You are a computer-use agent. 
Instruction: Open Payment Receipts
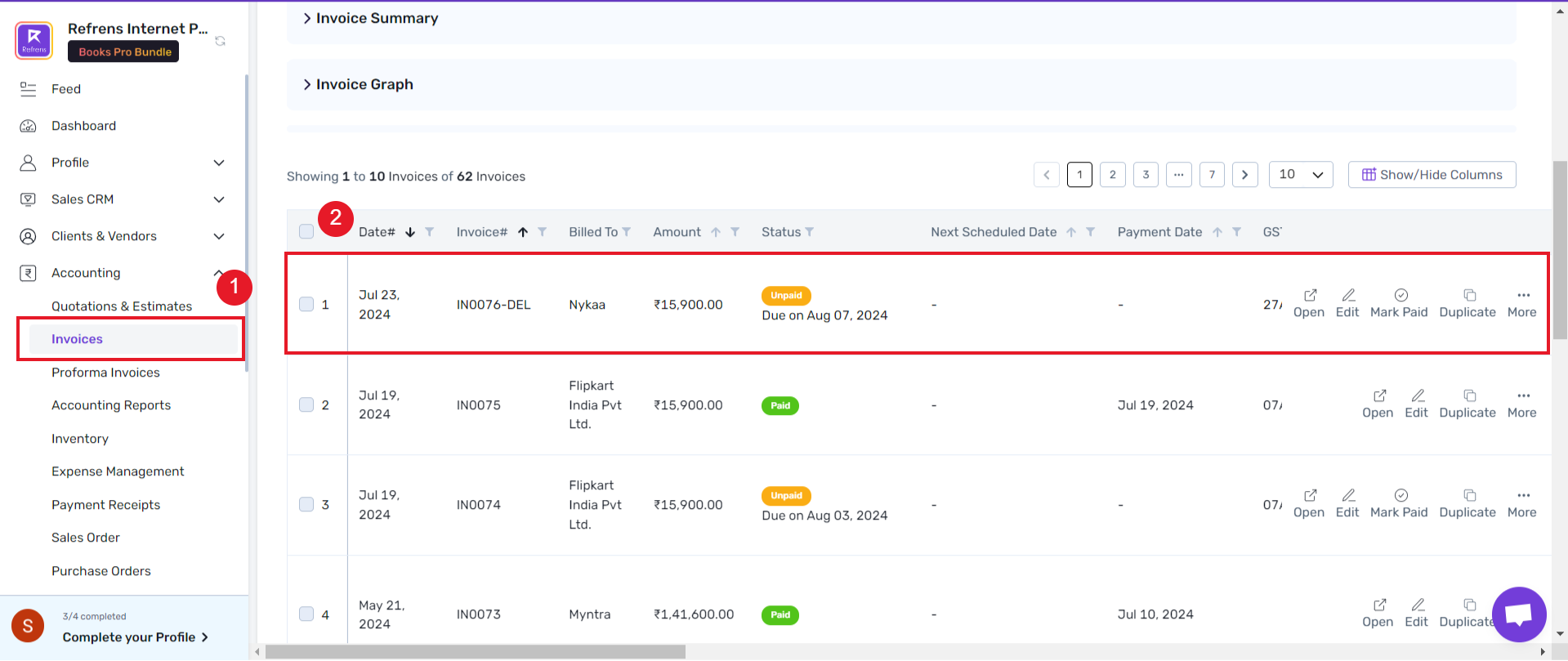click(106, 505)
